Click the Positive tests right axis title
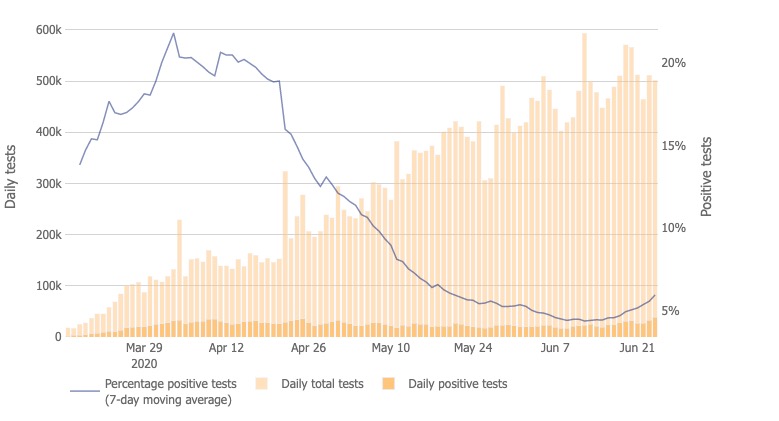 [x=706, y=178]
